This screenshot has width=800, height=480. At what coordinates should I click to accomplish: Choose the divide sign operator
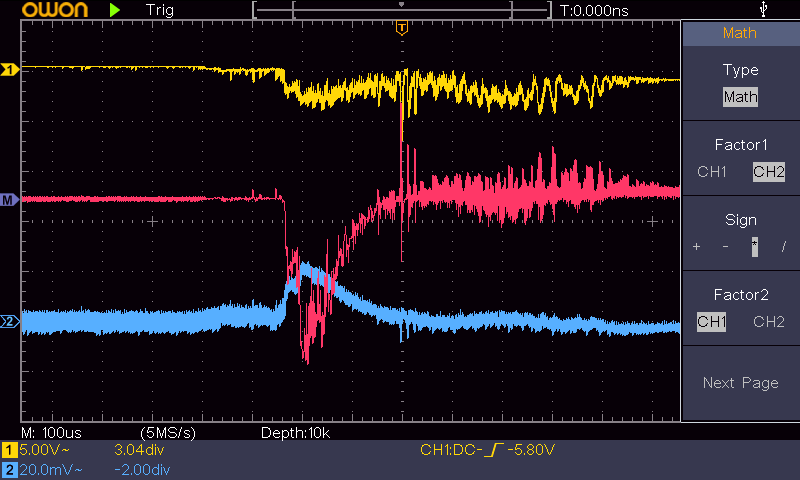(783, 246)
